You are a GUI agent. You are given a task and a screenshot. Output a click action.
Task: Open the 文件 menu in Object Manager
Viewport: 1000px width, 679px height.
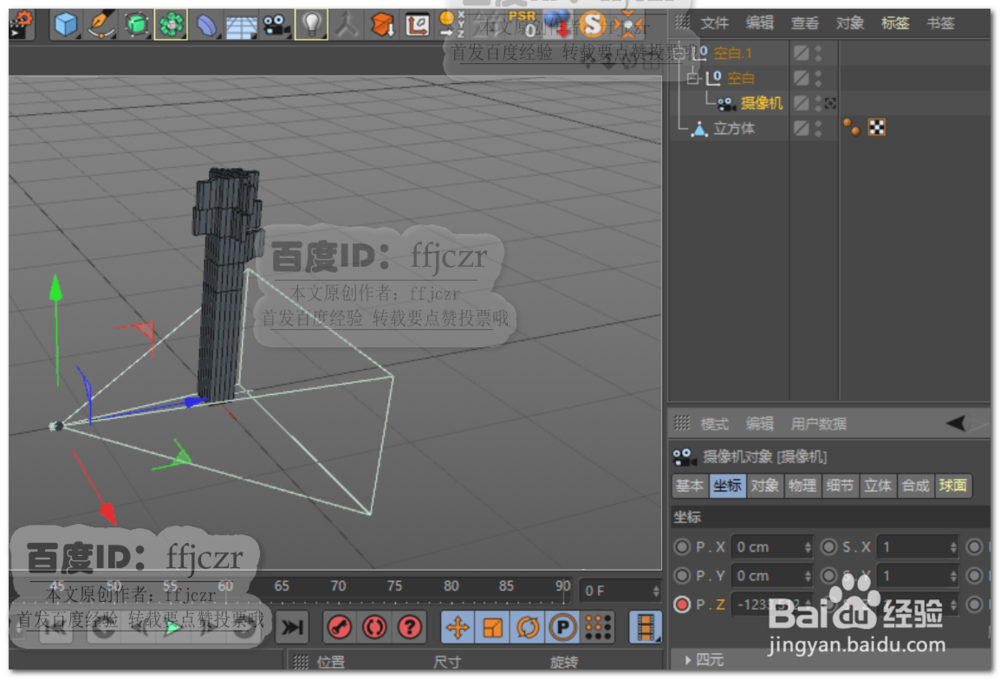[714, 24]
